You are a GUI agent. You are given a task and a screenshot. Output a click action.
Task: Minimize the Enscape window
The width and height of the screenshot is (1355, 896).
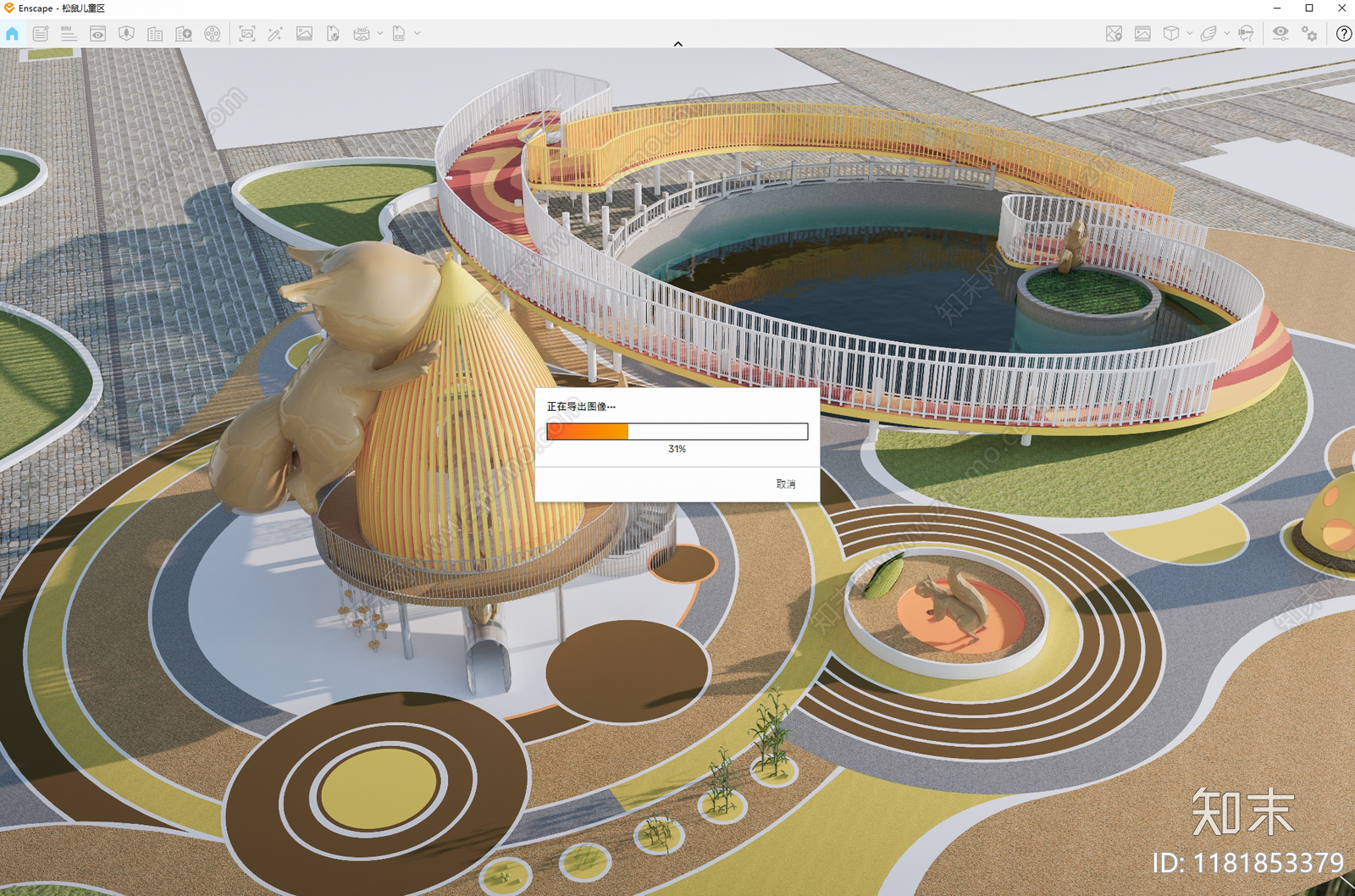coord(1277,8)
